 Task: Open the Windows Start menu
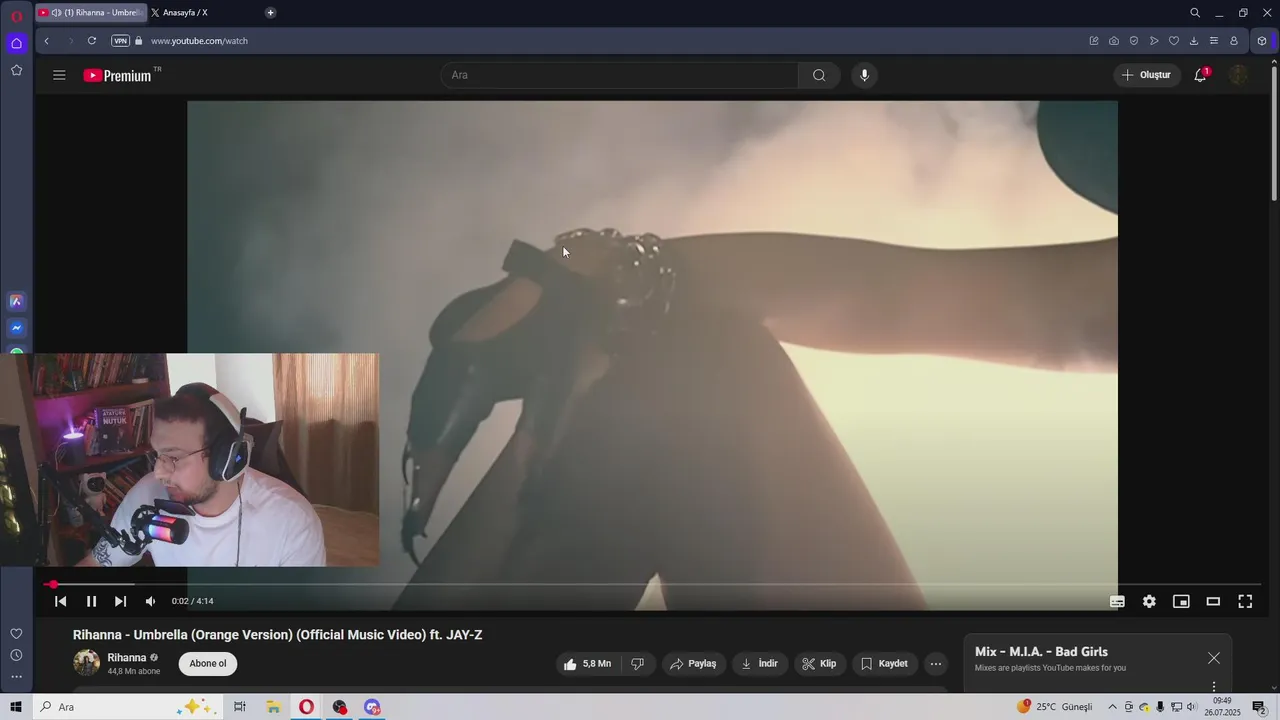tap(16, 707)
